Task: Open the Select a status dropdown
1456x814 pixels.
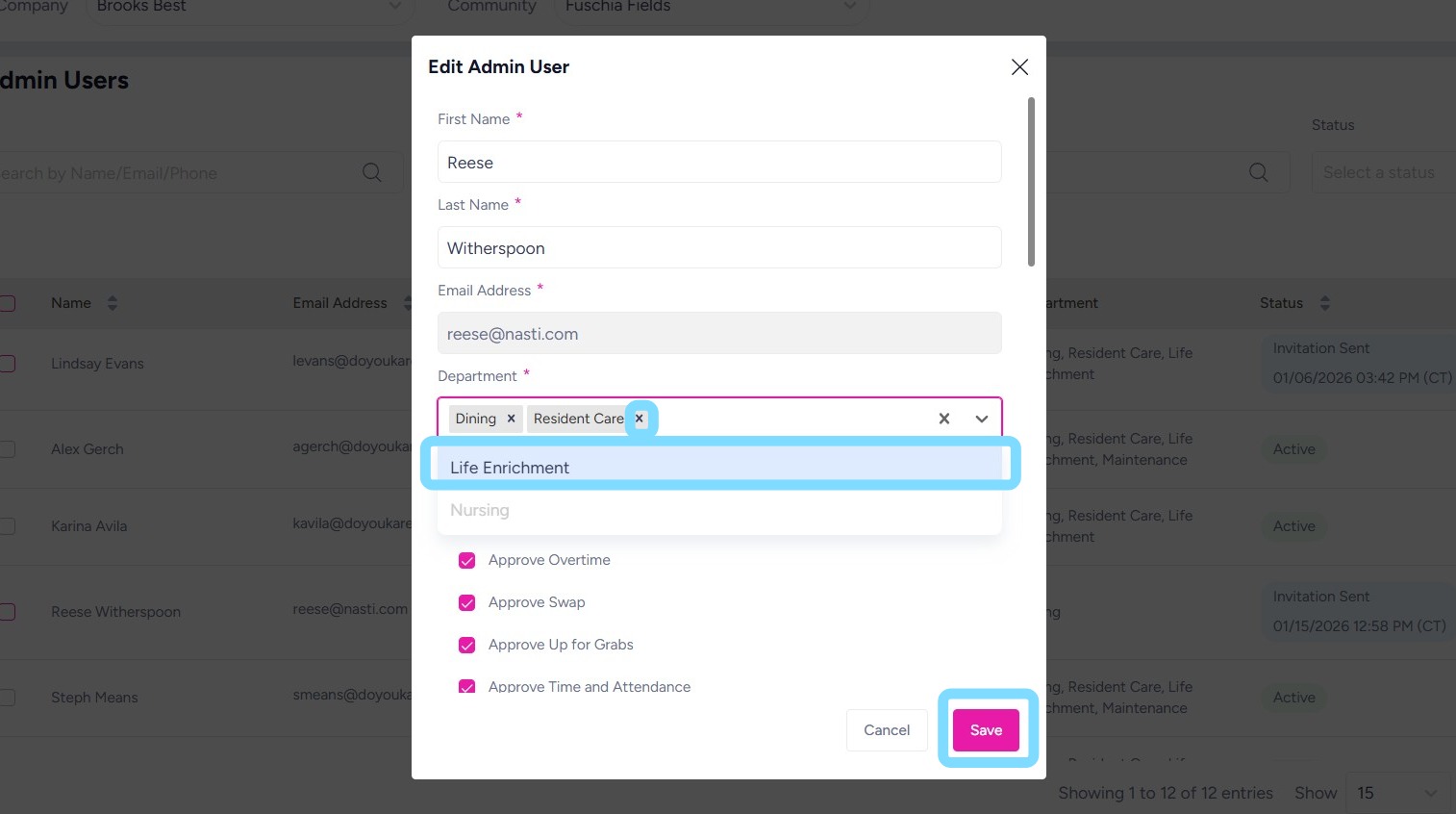Action: [x=1382, y=173]
